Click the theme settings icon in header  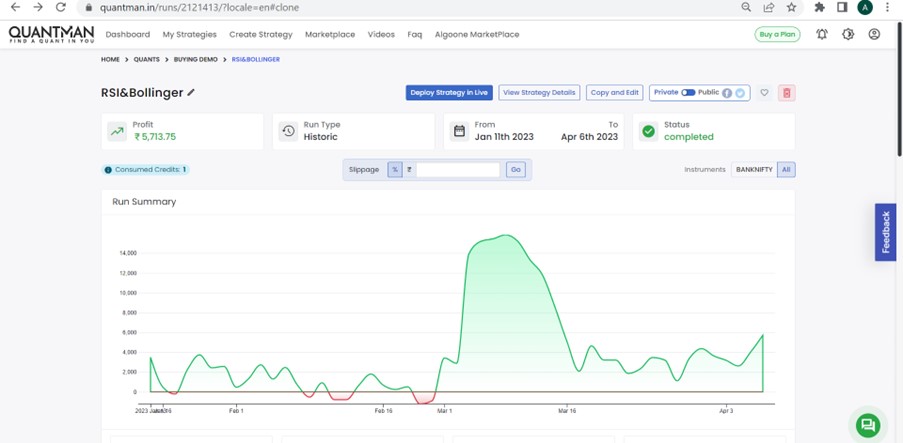(848, 34)
